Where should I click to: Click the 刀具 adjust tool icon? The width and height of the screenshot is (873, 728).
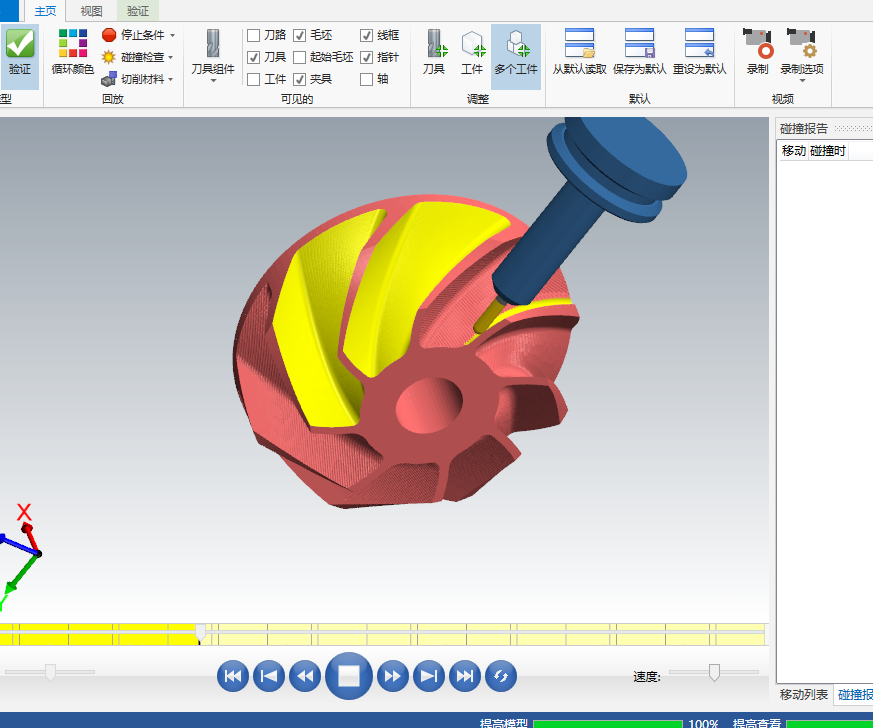tap(433, 45)
